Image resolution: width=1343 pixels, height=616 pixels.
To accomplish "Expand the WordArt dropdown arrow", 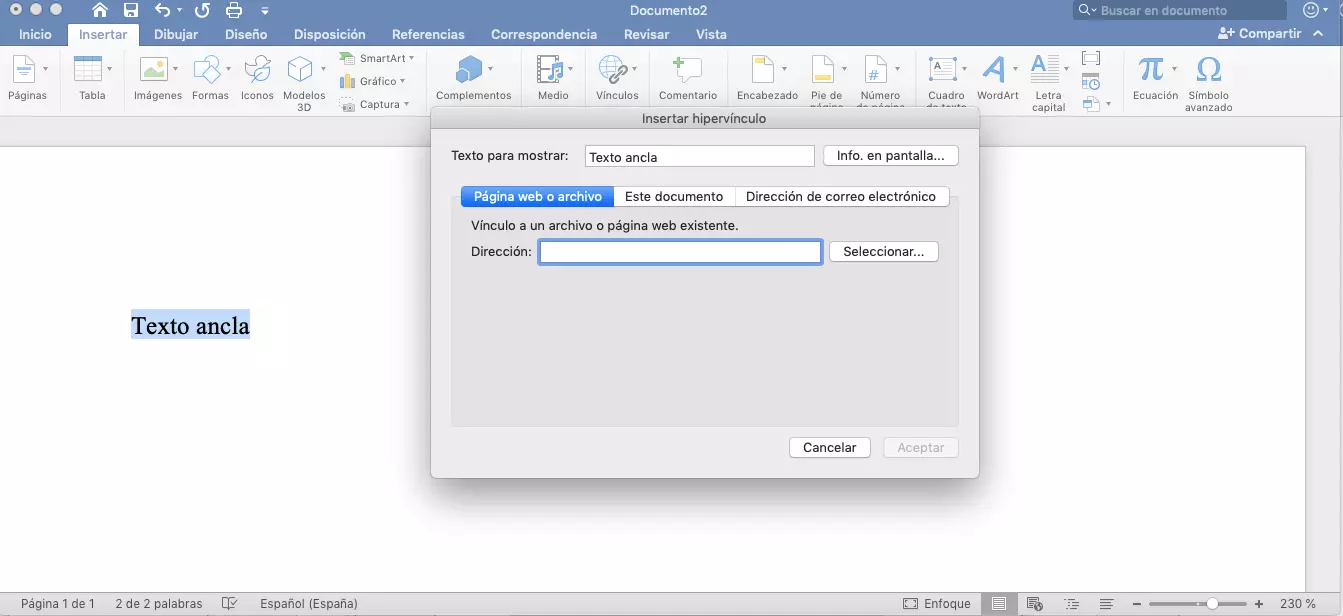I will 1015,69.
